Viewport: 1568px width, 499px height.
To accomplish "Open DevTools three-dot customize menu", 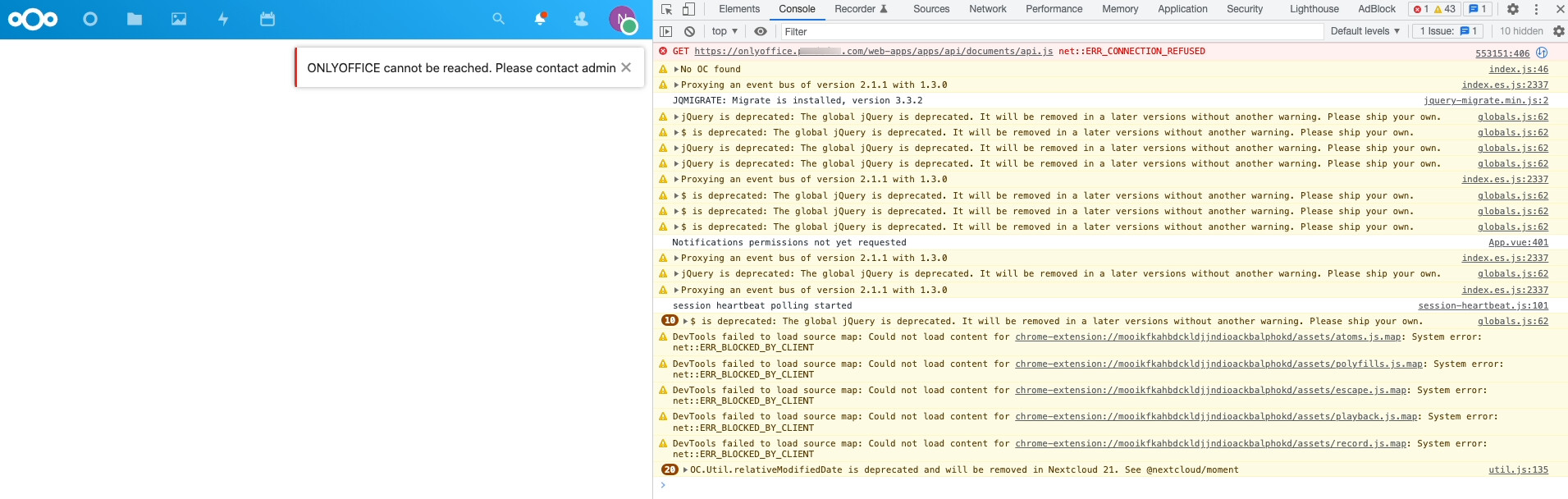I will (x=1536, y=9).
